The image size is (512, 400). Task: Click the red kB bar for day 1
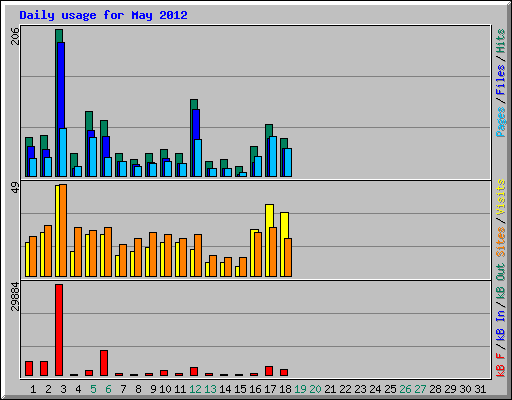click(x=29, y=369)
